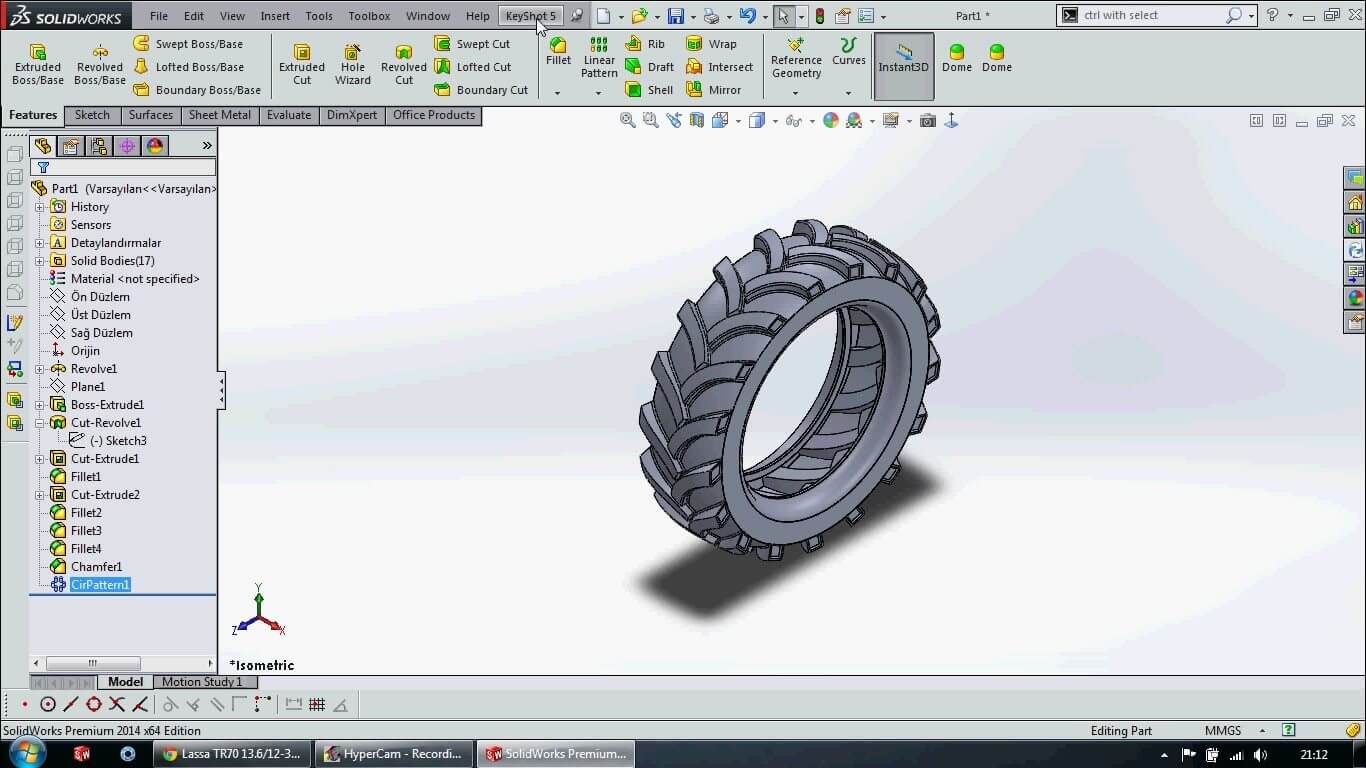Open Reference Geometry dropdown arrow

[795, 93]
